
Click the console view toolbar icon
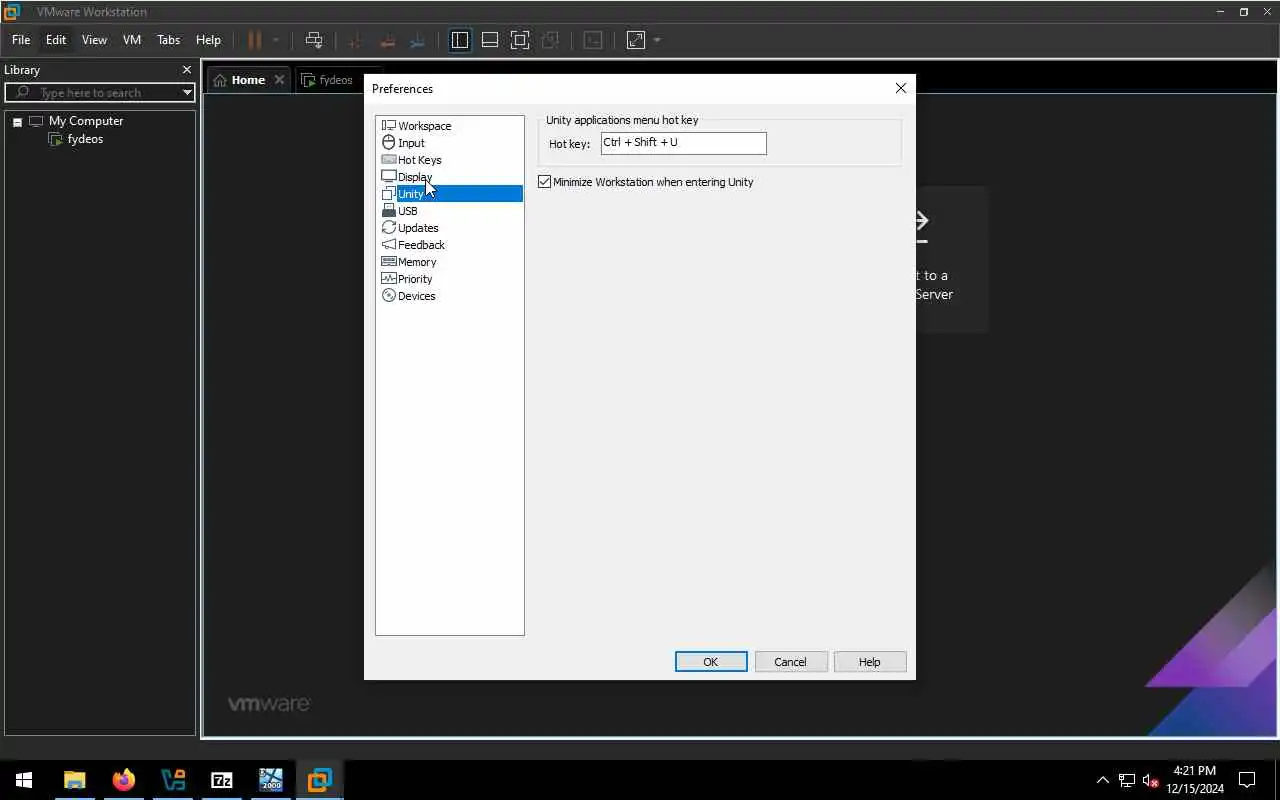(593, 40)
